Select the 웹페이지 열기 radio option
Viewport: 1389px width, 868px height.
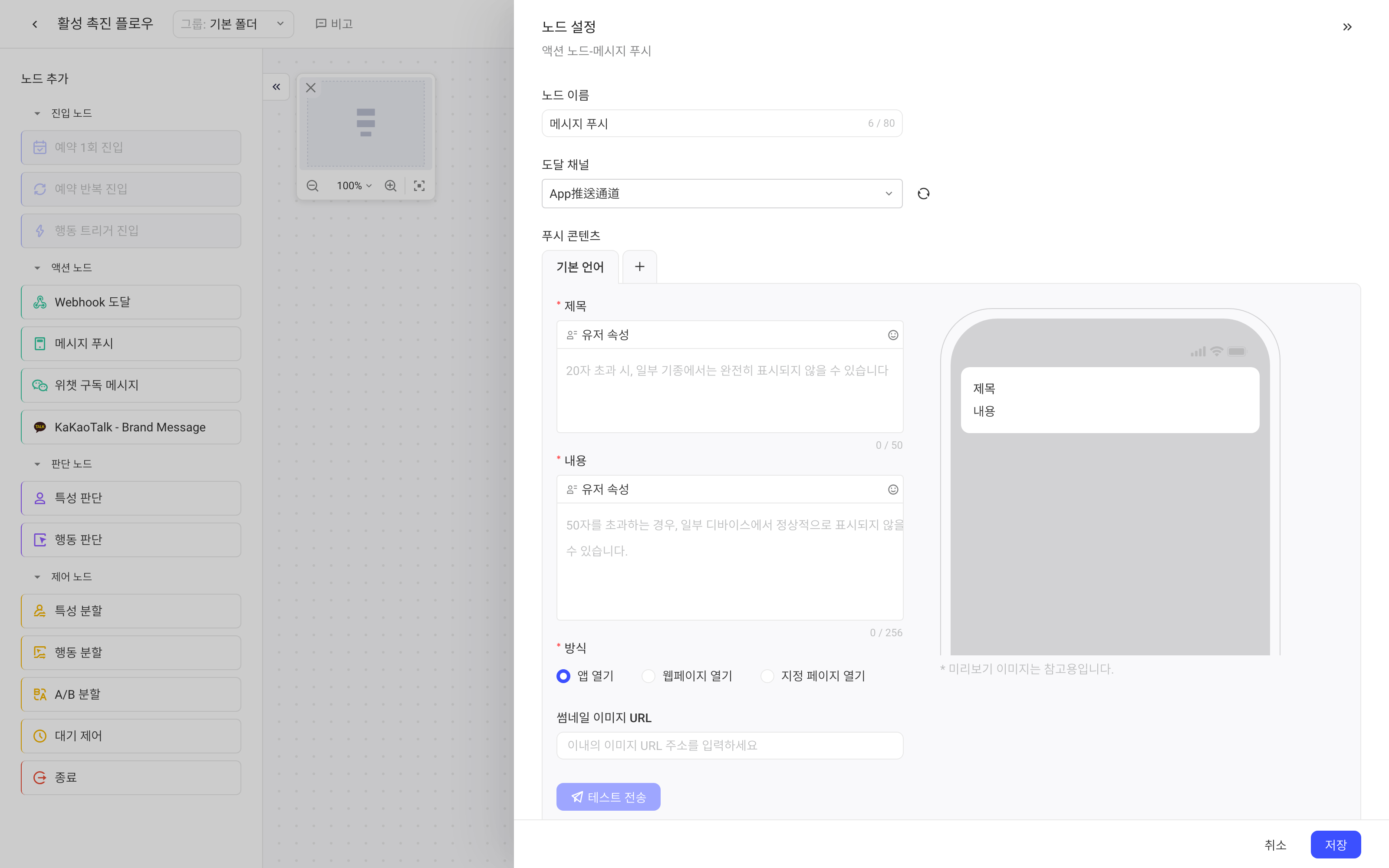(648, 676)
